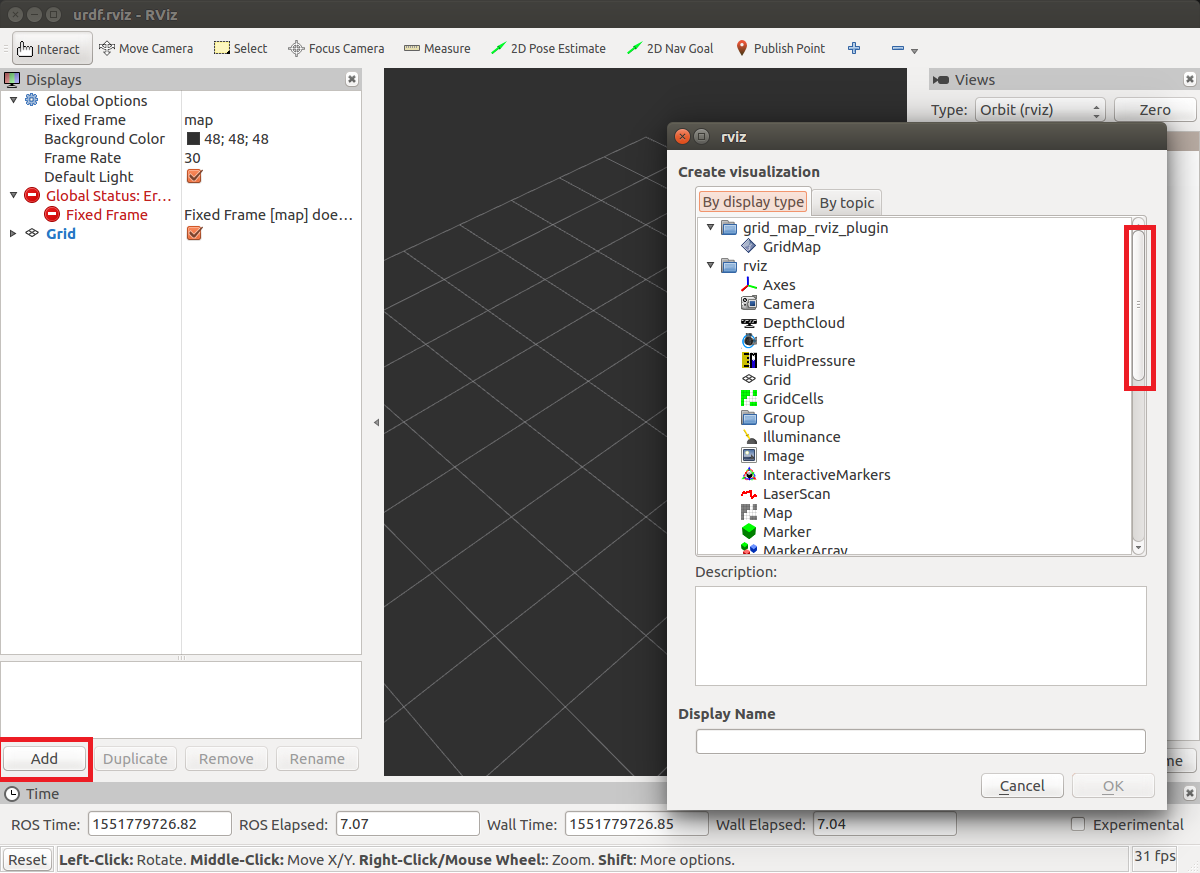Screen dimensions: 1200x873
Task: Pick the Measure tool
Action: [x=437, y=48]
